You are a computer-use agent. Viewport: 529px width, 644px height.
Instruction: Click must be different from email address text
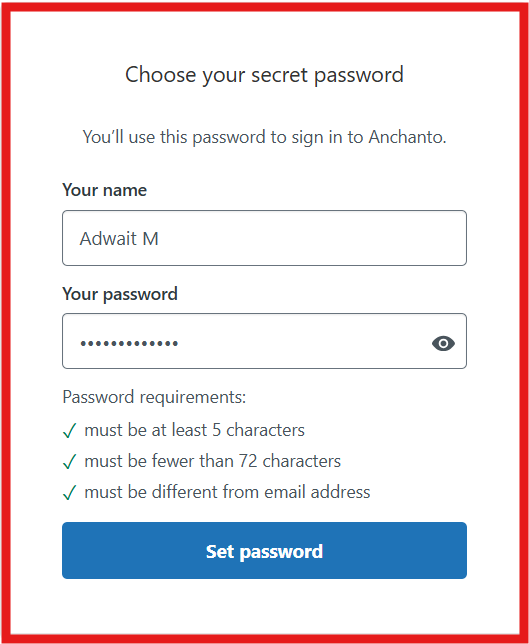pos(227,492)
